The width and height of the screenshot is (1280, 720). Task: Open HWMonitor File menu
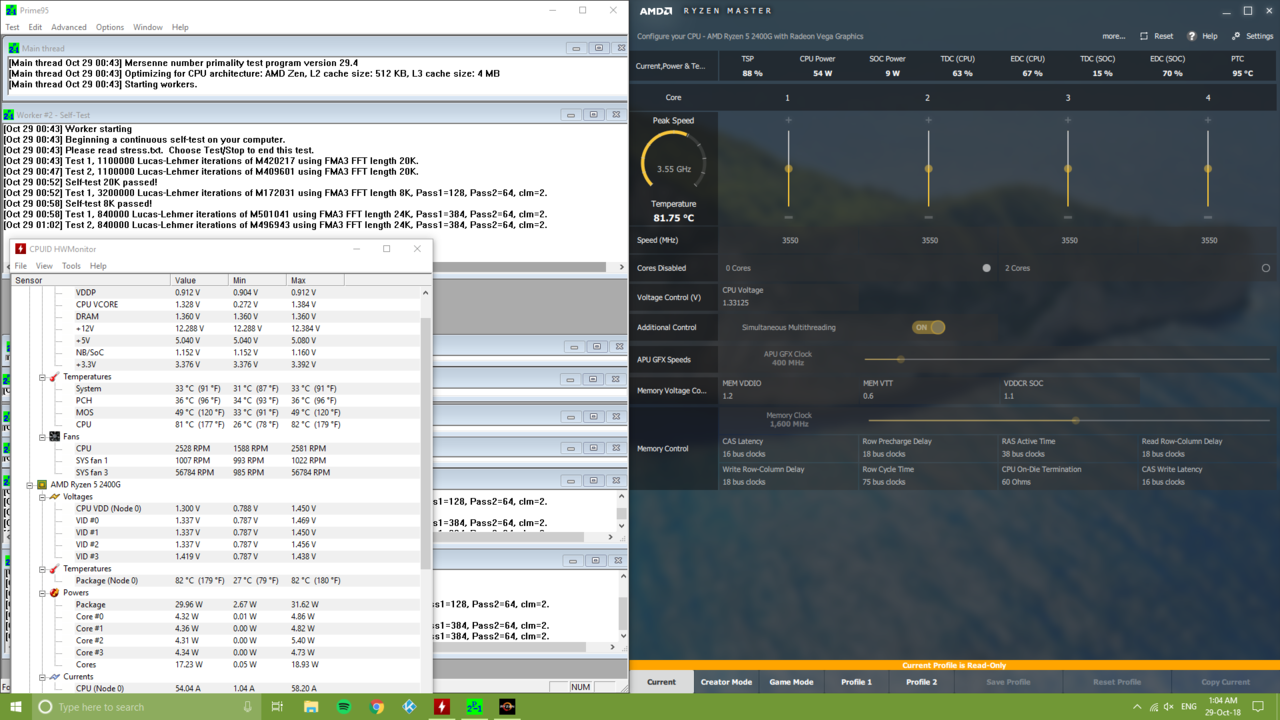[20, 266]
